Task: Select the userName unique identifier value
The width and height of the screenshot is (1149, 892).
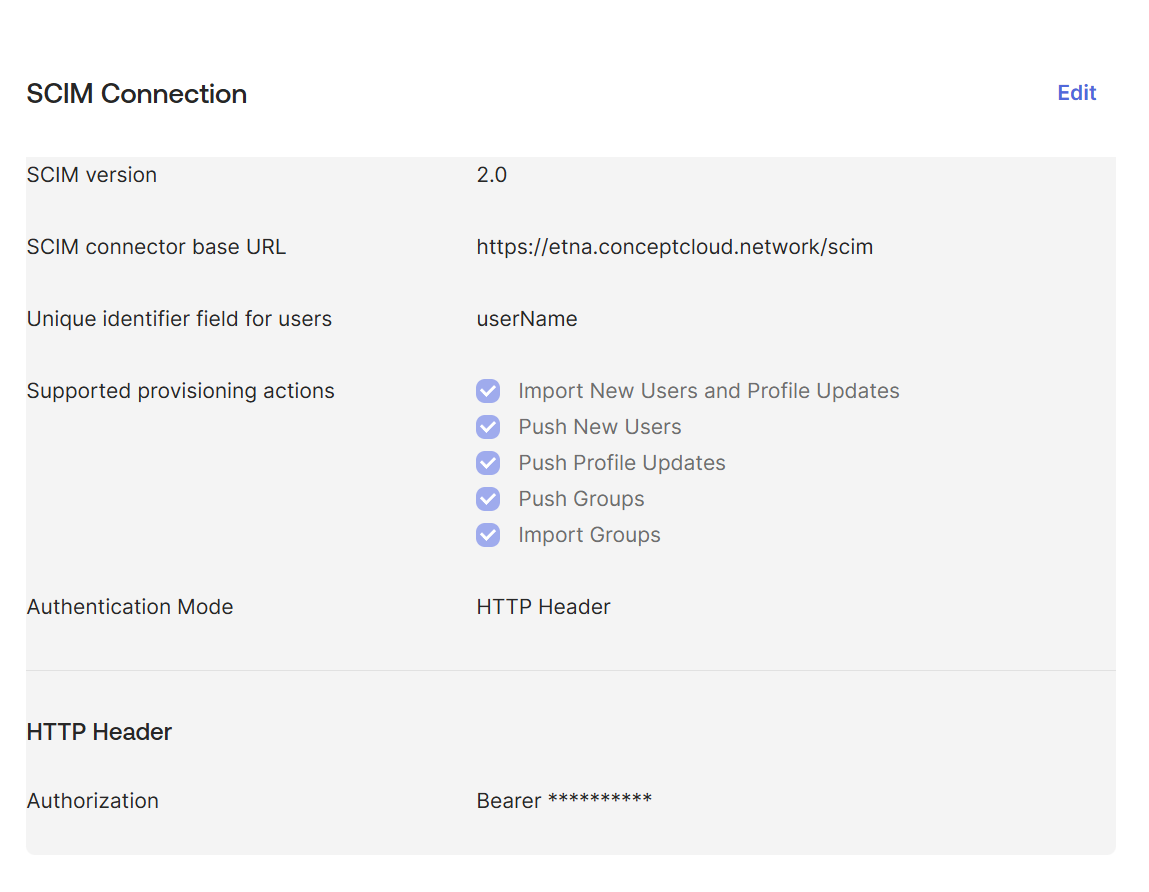Action: [x=527, y=318]
